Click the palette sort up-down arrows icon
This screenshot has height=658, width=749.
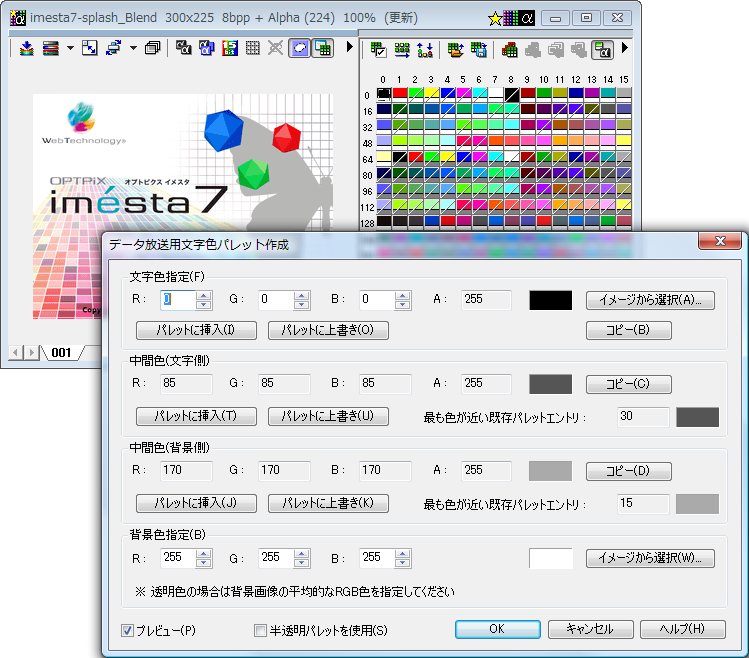[425, 50]
